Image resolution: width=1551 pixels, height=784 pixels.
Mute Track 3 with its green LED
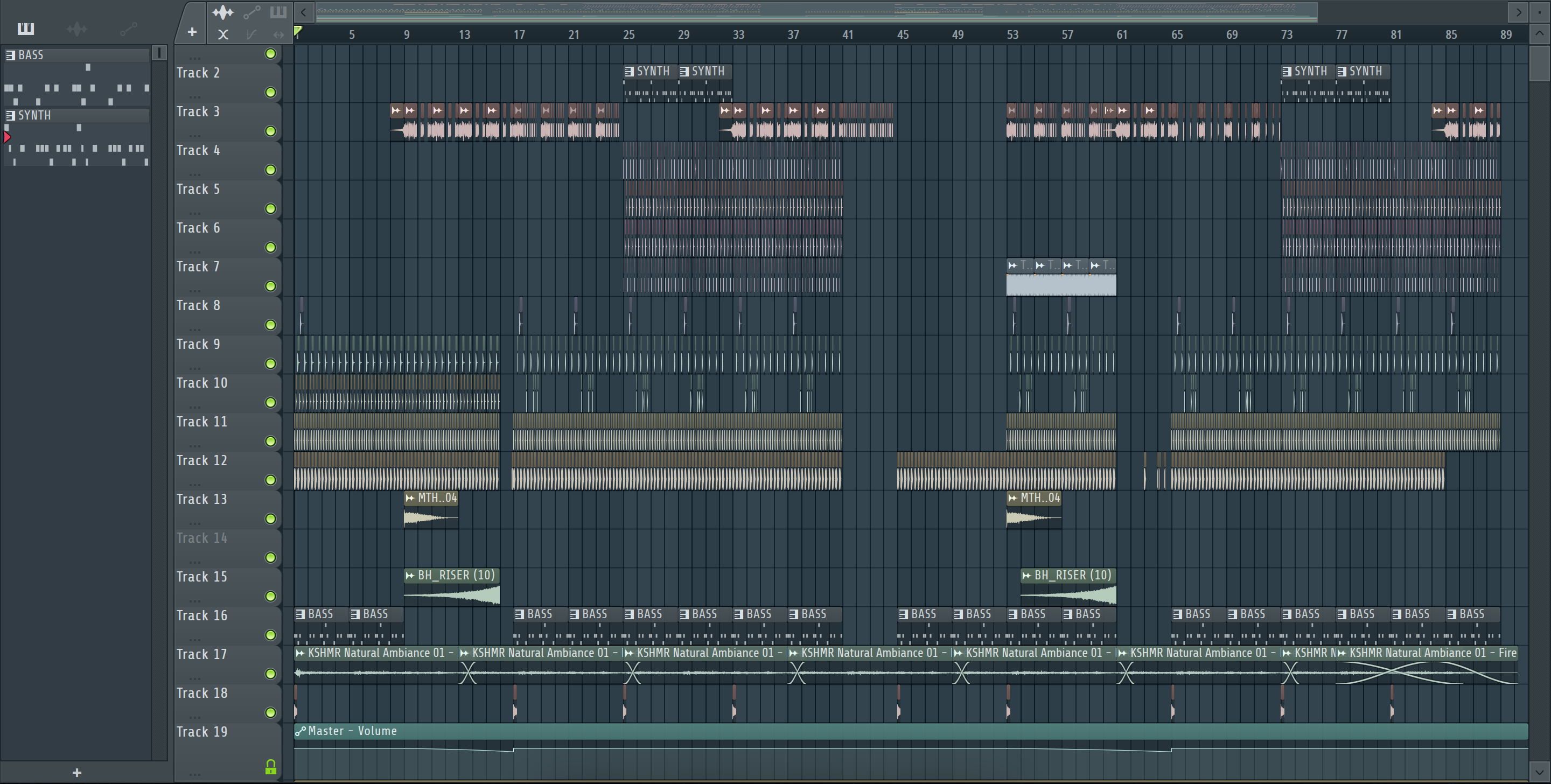[x=270, y=131]
